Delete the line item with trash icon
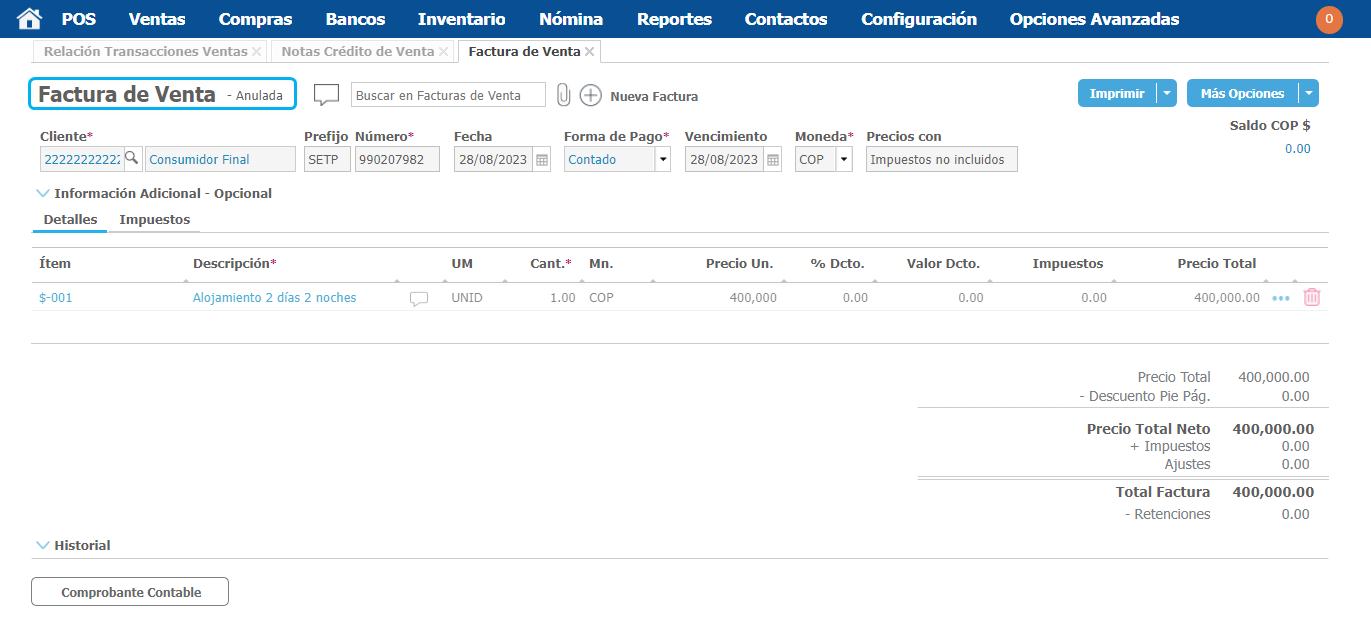Viewport: 1371px width, 630px height. [x=1312, y=297]
